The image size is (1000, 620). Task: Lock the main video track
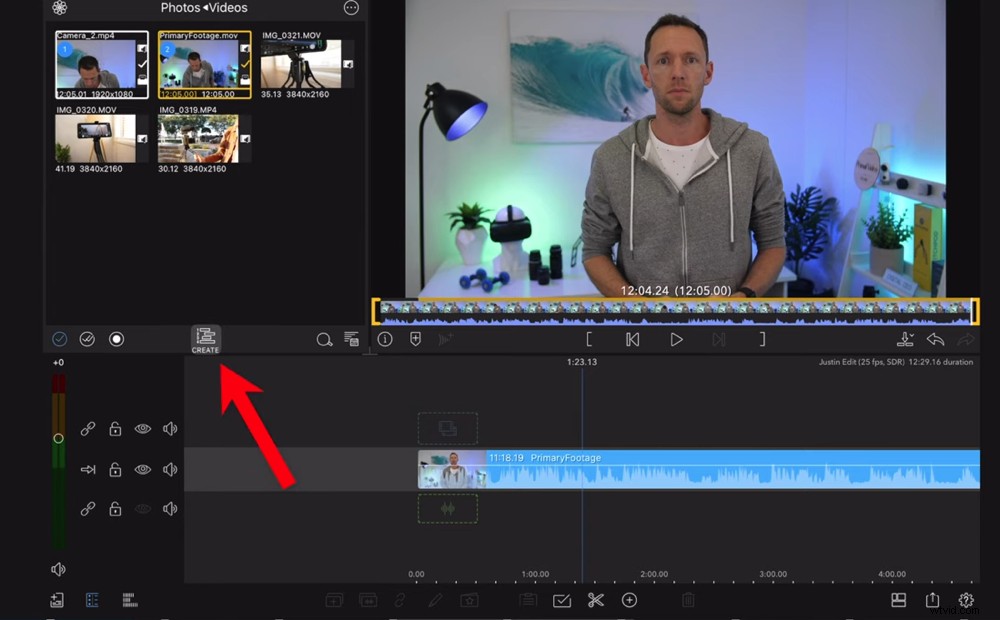[x=115, y=469]
